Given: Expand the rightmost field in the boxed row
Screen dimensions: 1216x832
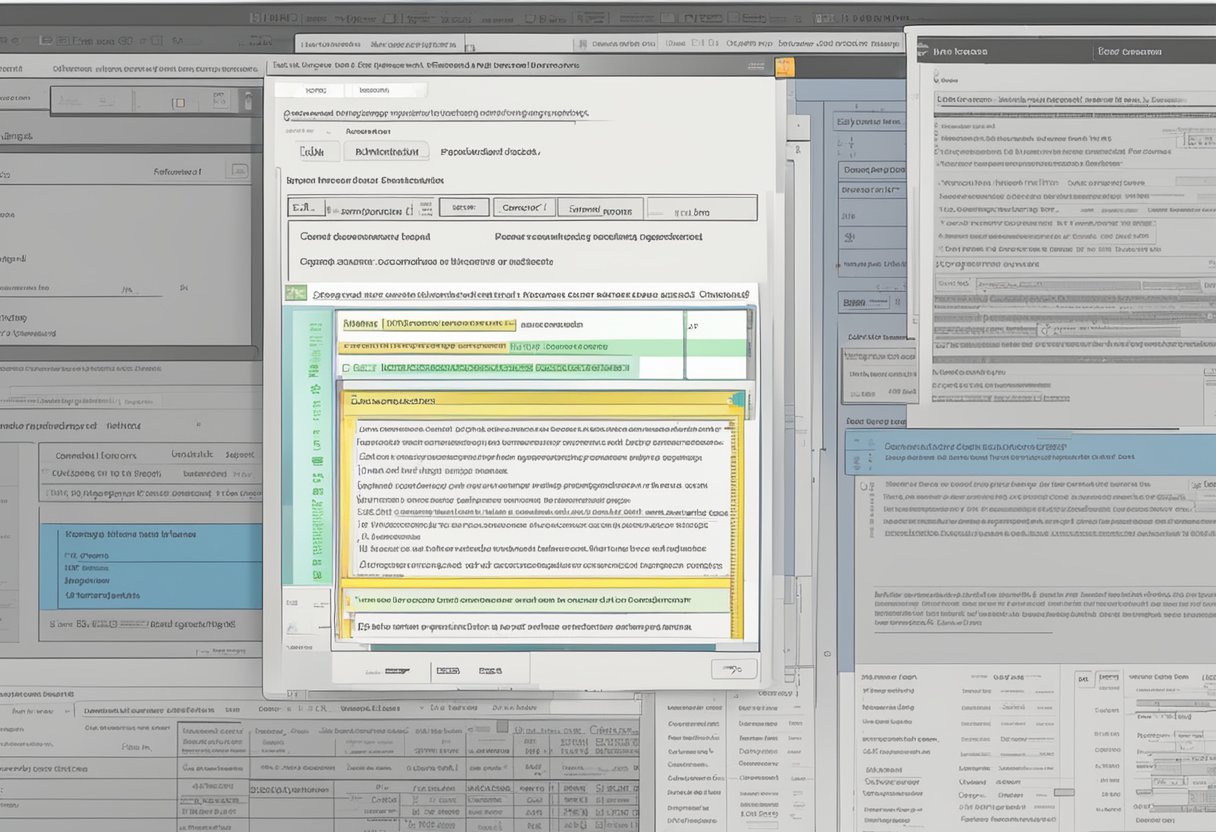Looking at the screenshot, I should tap(701, 209).
